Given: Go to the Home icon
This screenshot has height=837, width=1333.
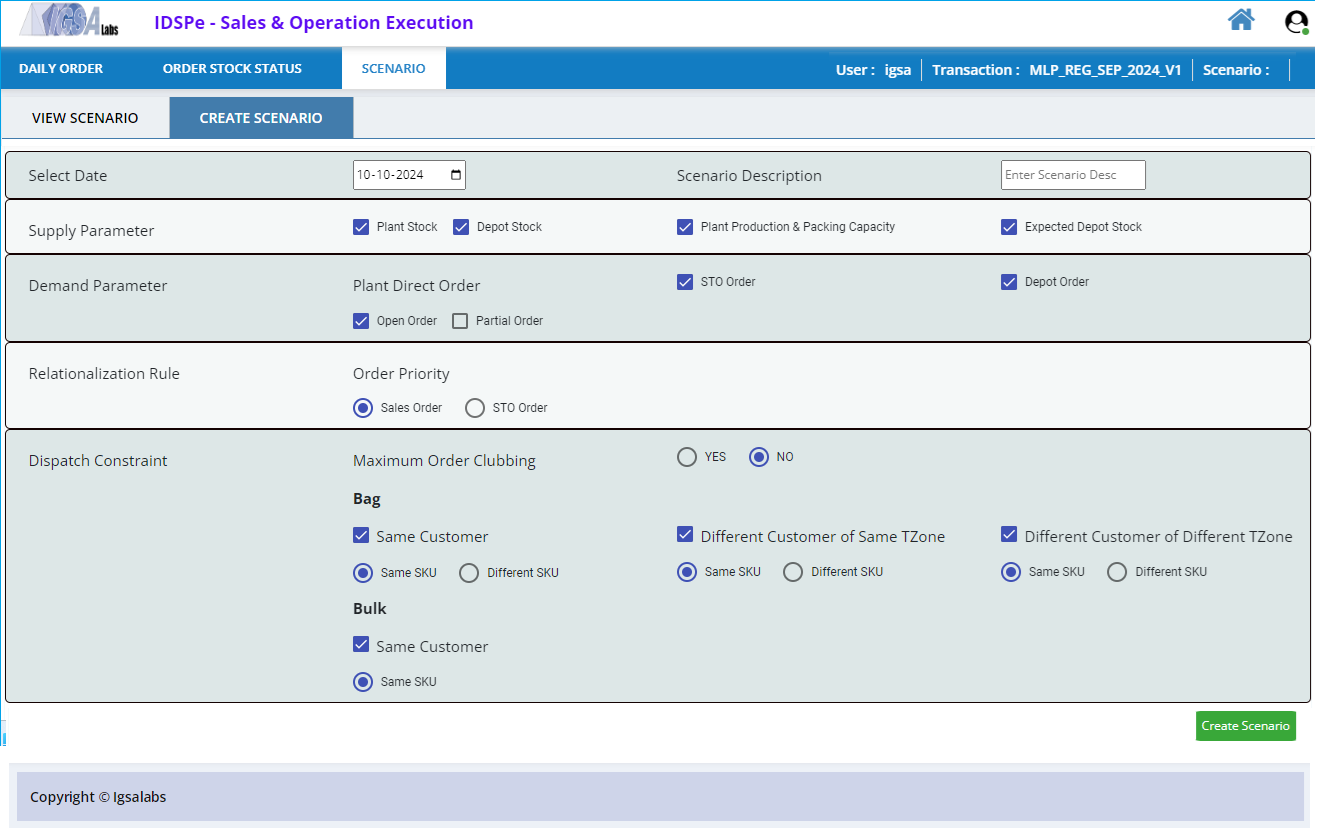Looking at the screenshot, I should [1241, 20].
